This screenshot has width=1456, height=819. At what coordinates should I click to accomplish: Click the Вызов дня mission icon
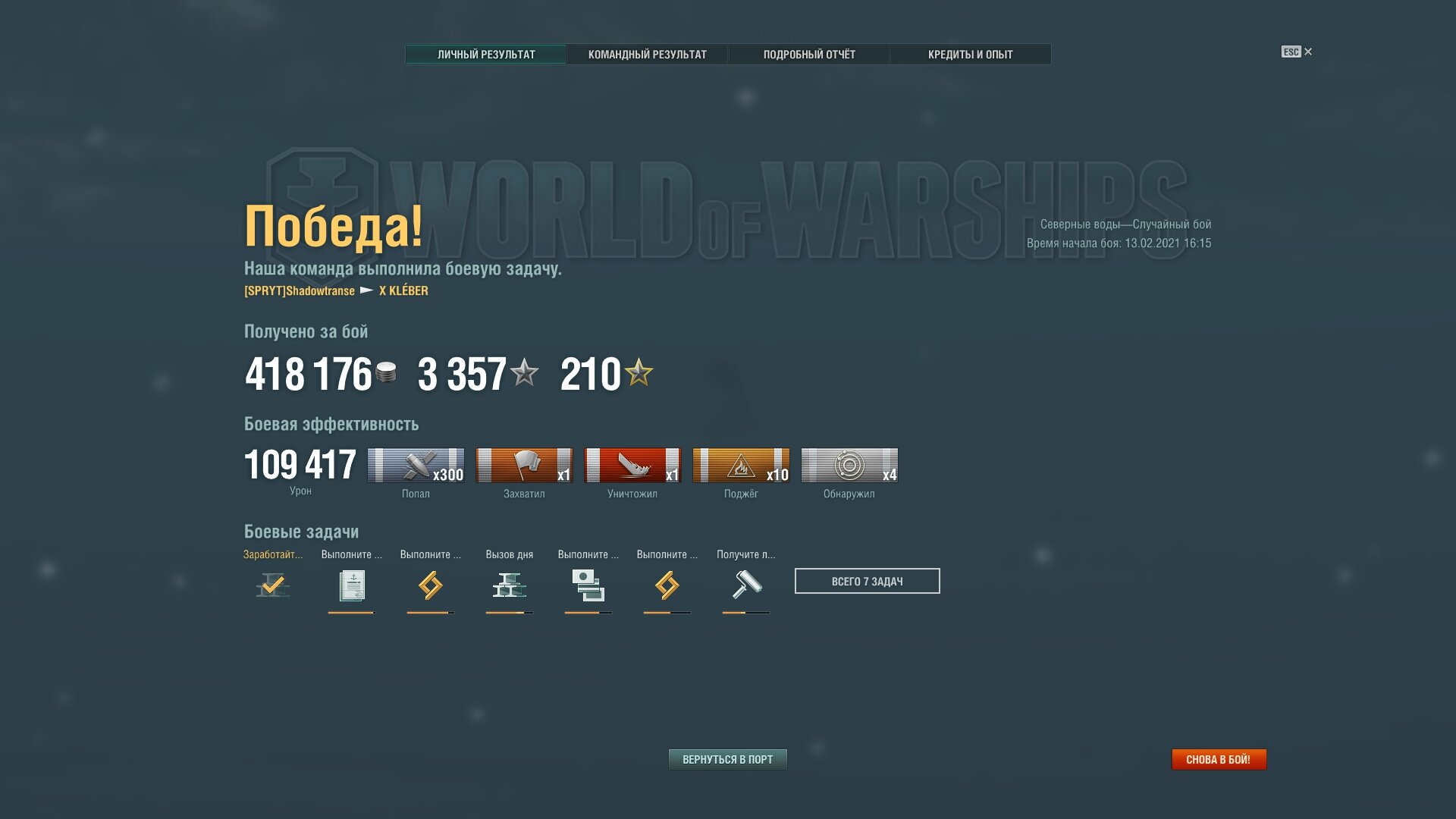pos(510,585)
